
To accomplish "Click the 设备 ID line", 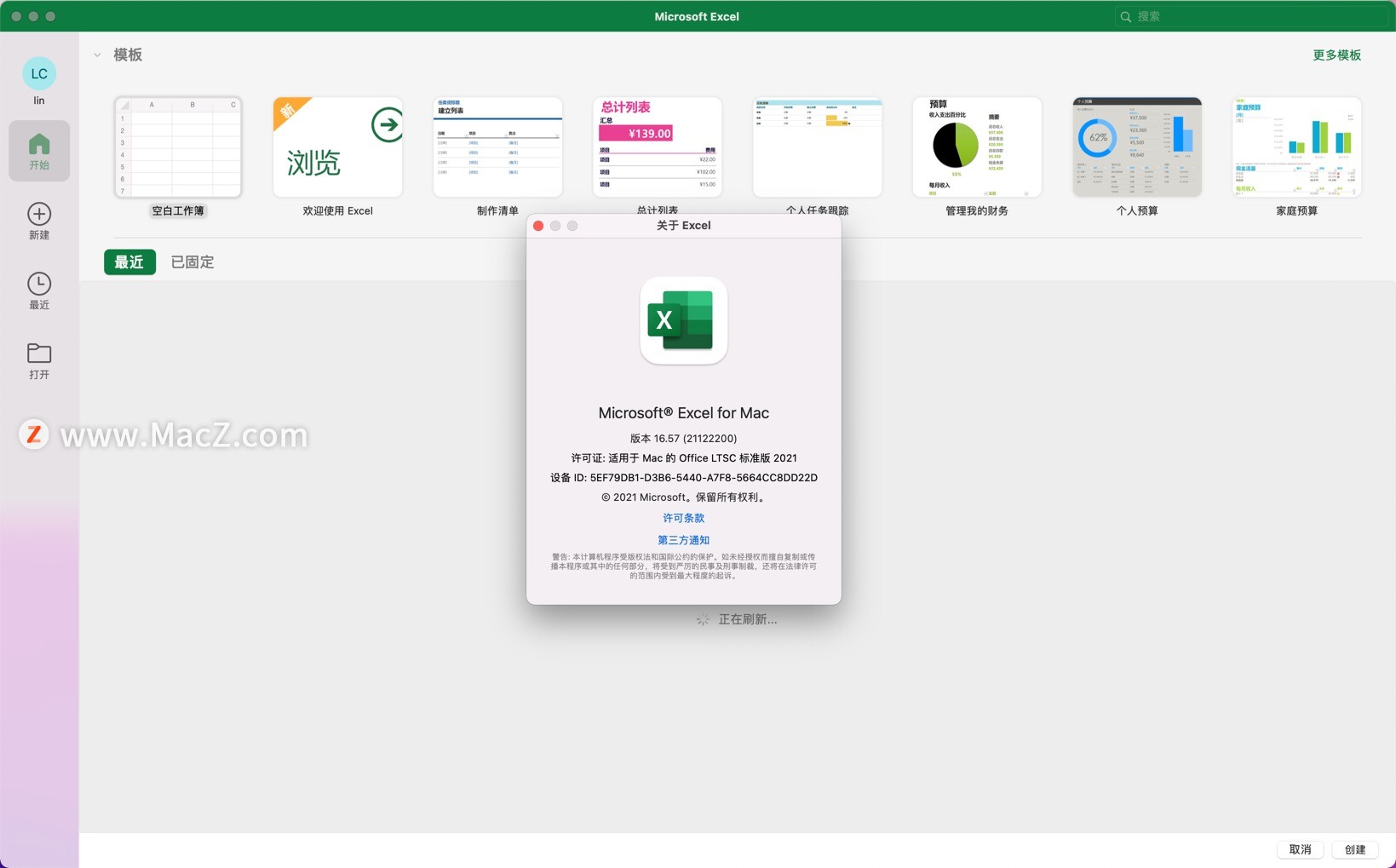I will pos(683,478).
